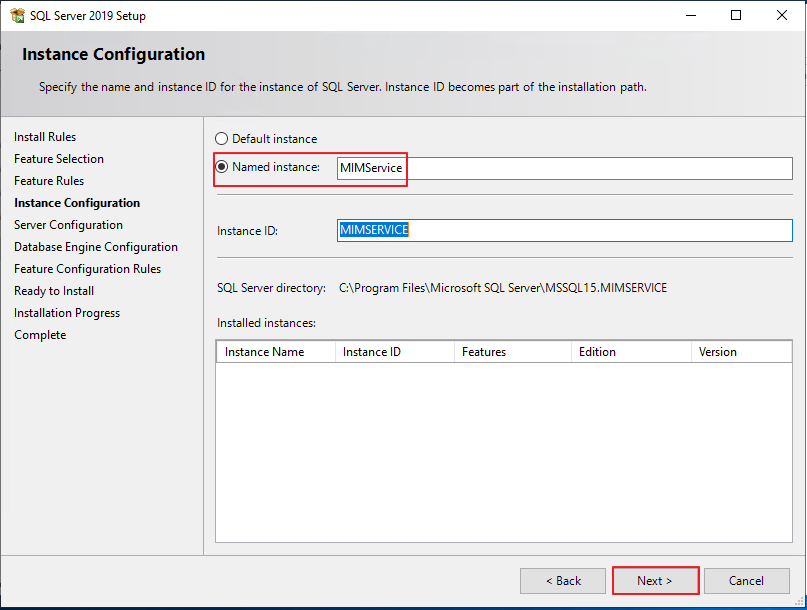Click the Instance Name column header
This screenshot has height=610, width=807.
(x=276, y=352)
